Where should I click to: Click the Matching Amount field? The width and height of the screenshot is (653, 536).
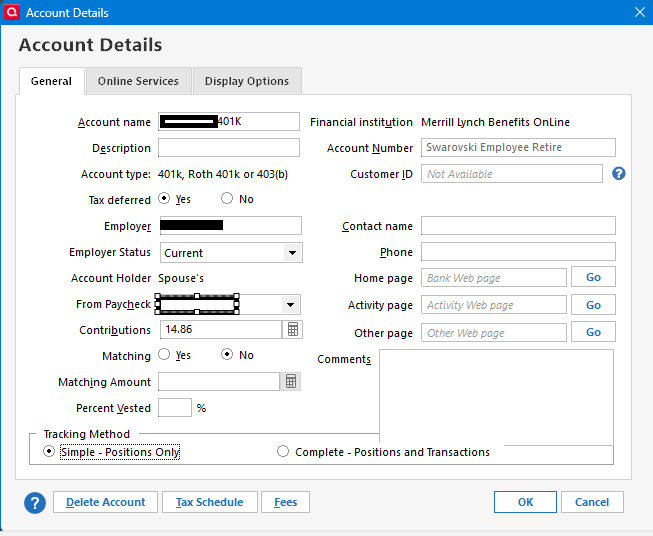[x=219, y=381]
